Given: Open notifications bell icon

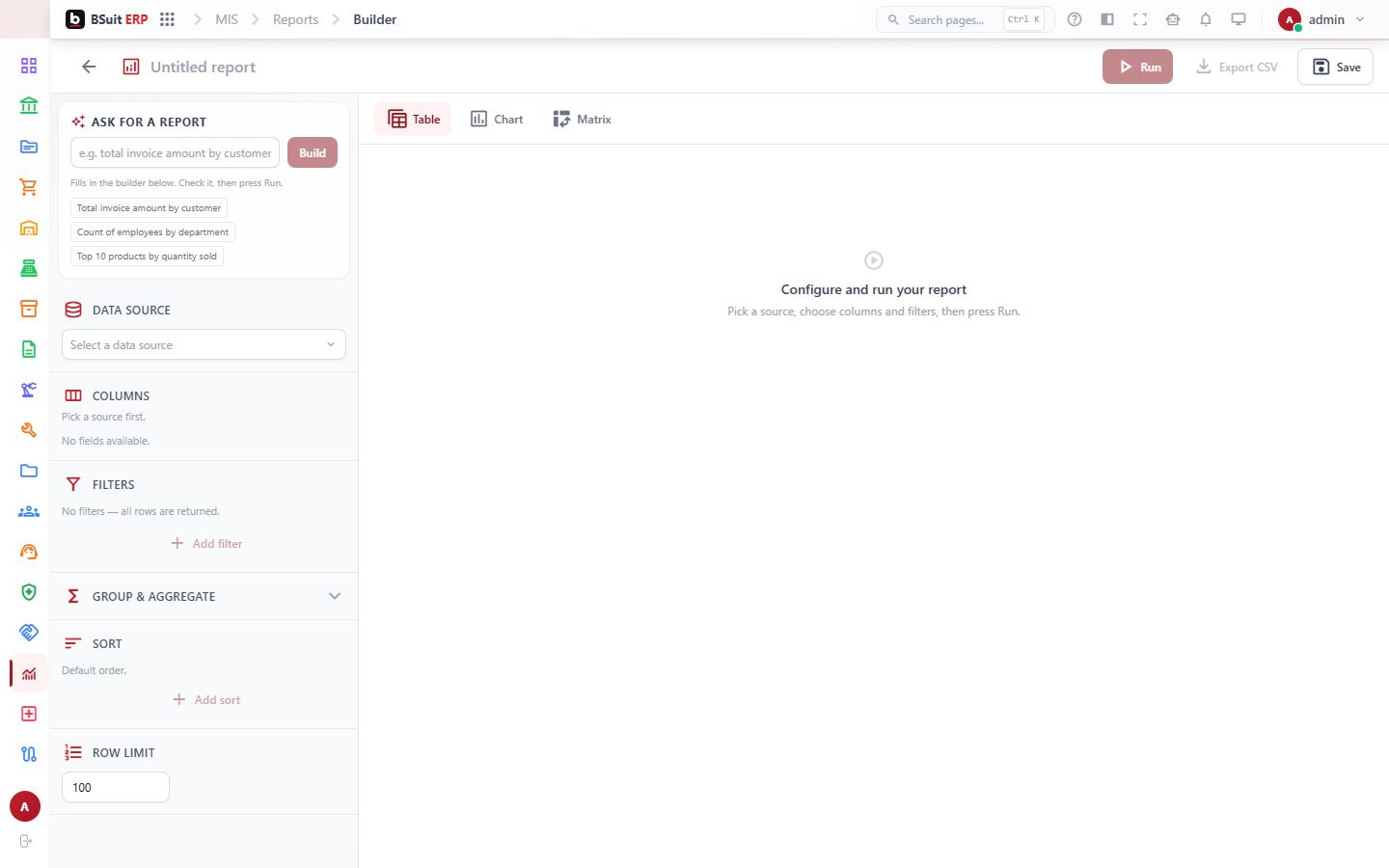Looking at the screenshot, I should [1206, 19].
